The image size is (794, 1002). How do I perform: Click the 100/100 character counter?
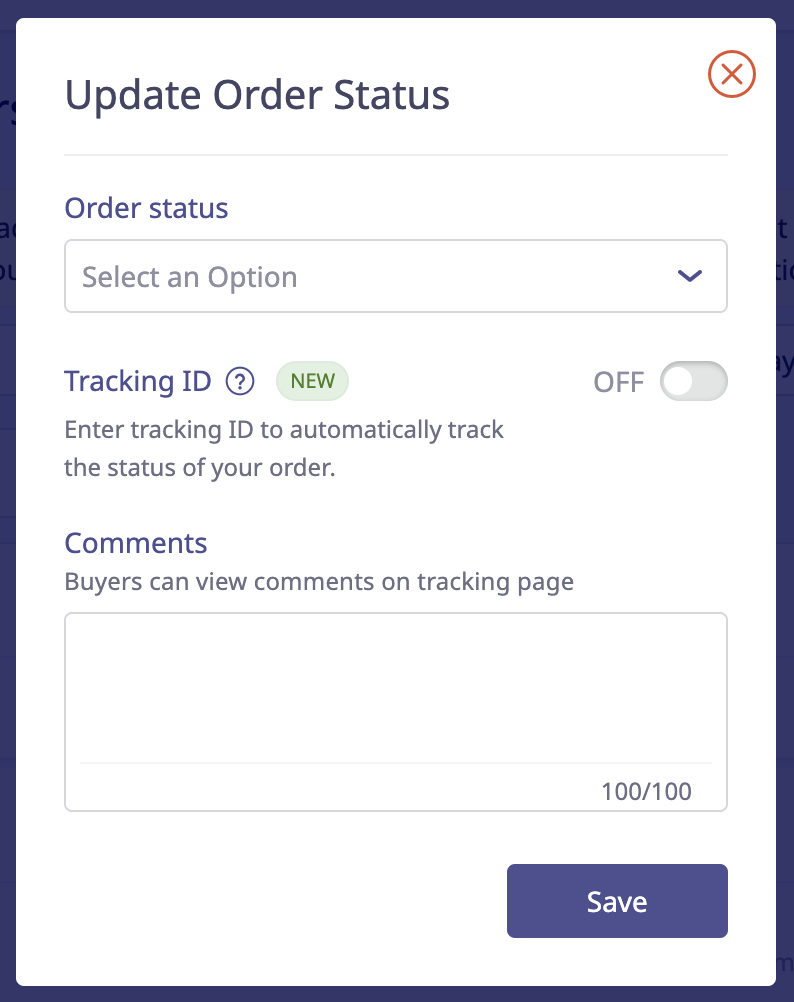(x=646, y=791)
